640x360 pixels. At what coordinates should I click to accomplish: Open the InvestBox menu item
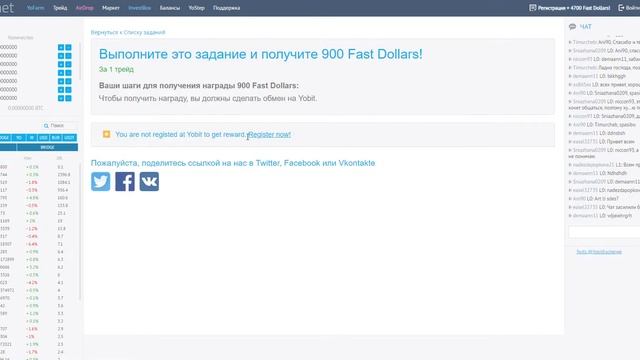139,8
